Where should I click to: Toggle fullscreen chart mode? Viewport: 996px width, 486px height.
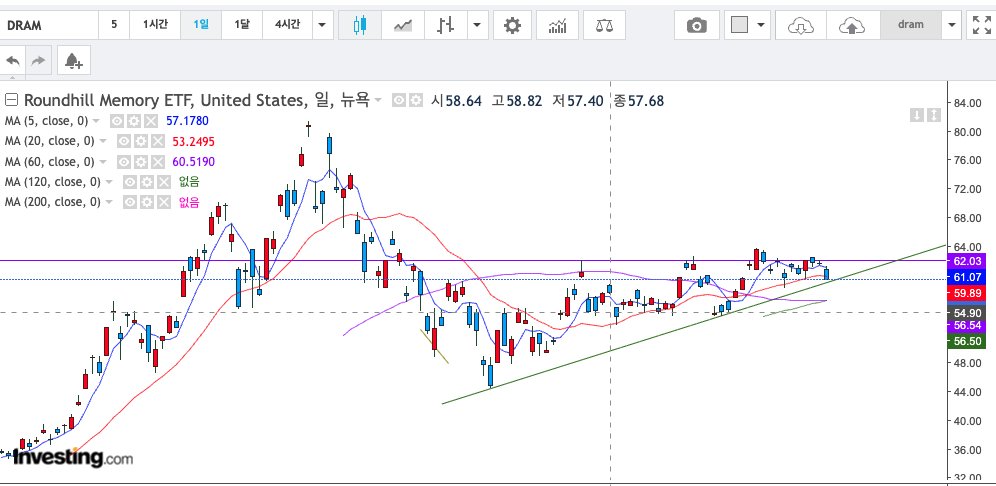coord(981,25)
